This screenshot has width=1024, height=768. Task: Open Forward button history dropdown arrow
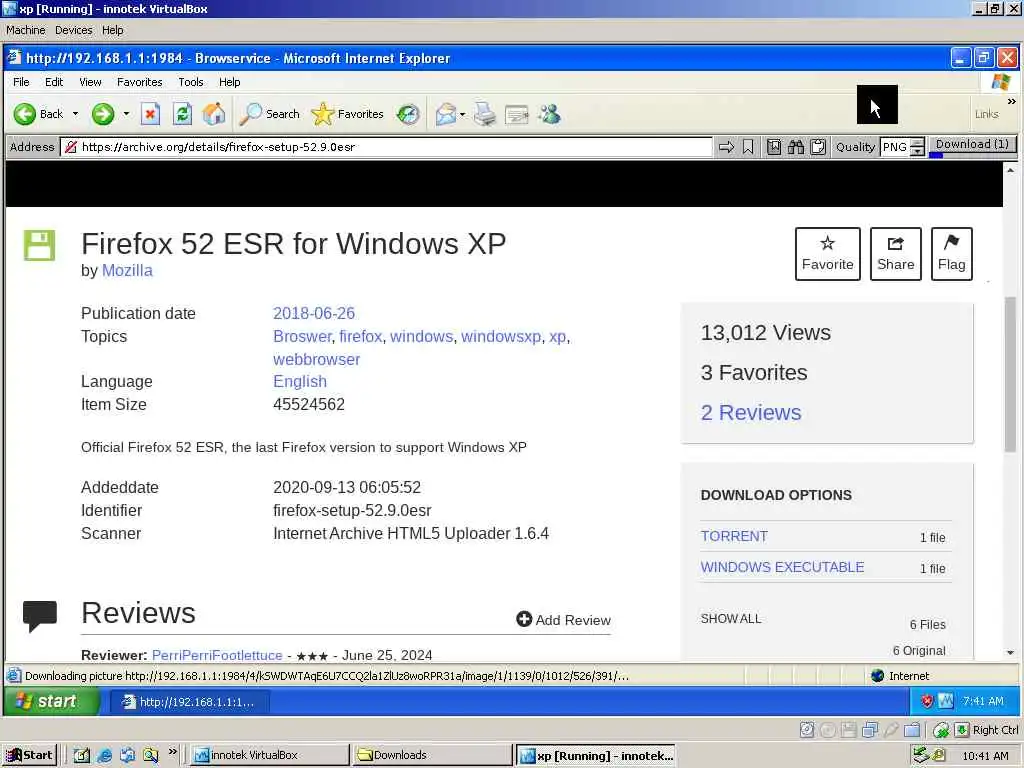click(x=126, y=114)
